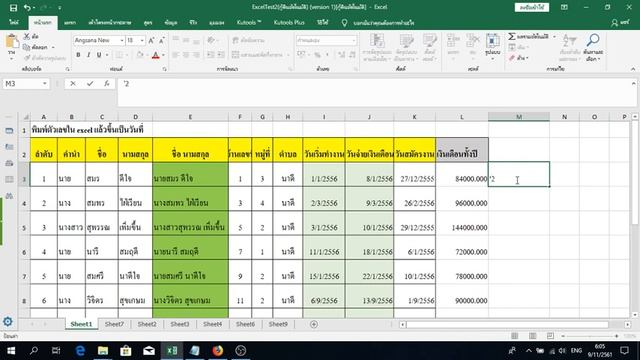
Task: Click the Find and Select magnifier icon
Action: (593, 40)
